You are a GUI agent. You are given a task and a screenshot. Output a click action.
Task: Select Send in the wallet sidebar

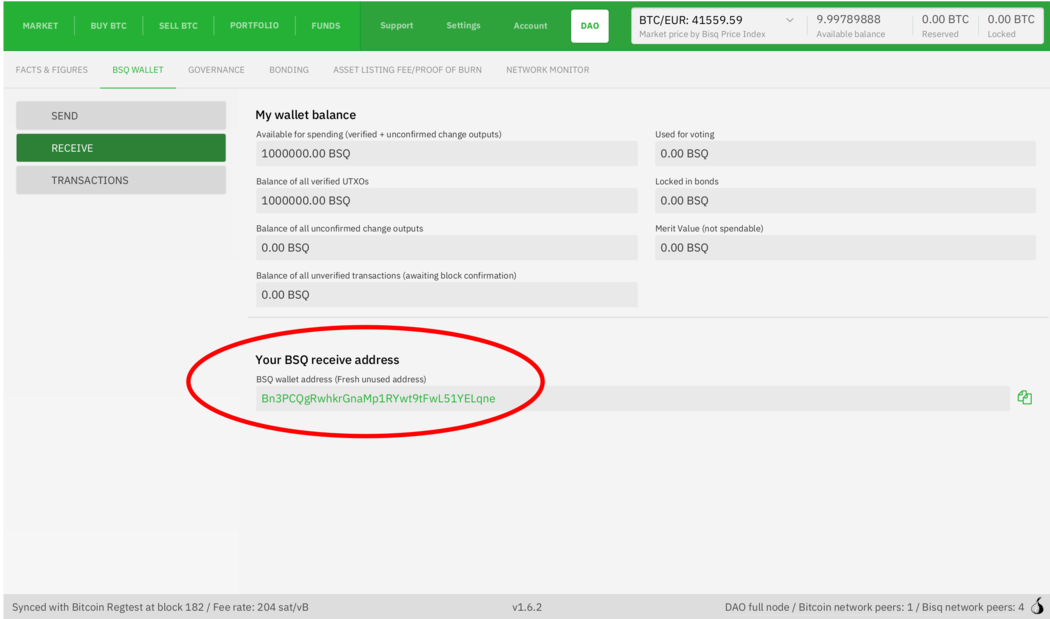[x=121, y=116]
